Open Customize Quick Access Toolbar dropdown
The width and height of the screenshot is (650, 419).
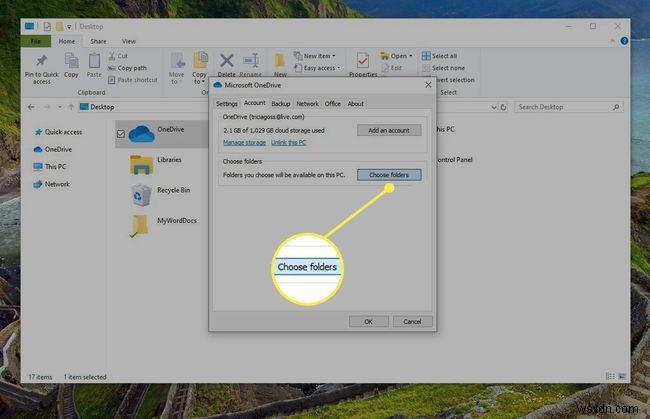point(69,27)
